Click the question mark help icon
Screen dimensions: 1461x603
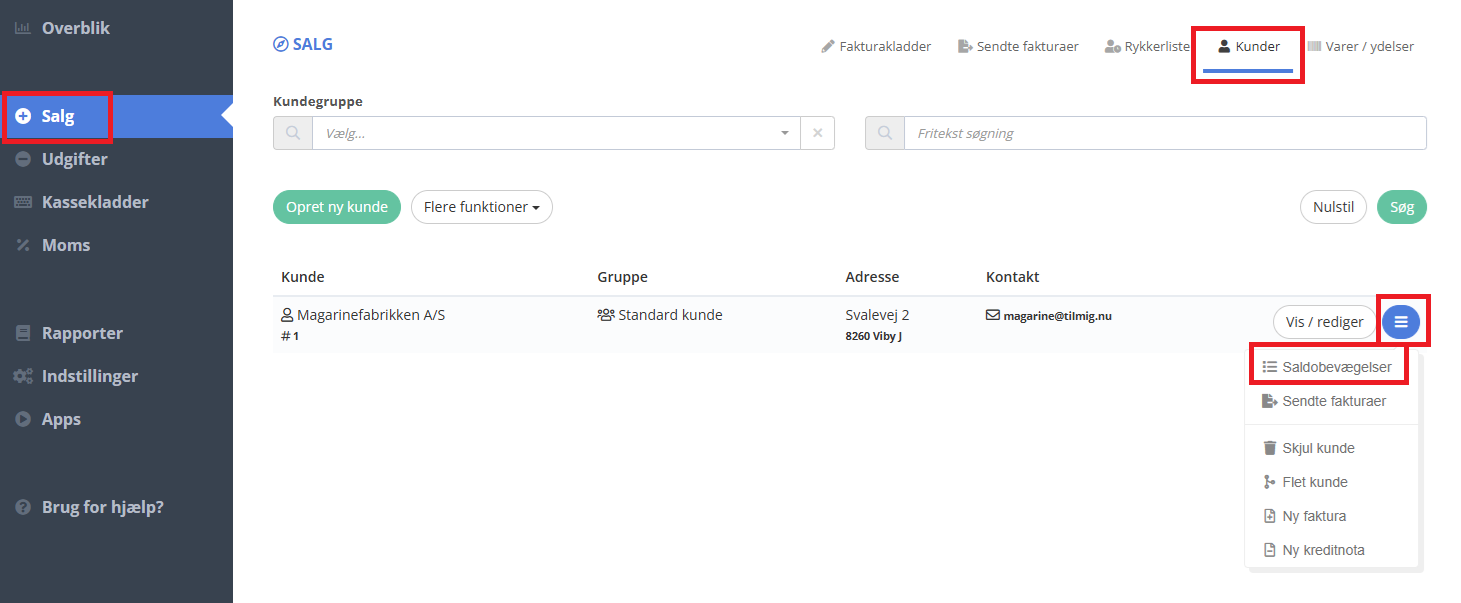point(23,507)
